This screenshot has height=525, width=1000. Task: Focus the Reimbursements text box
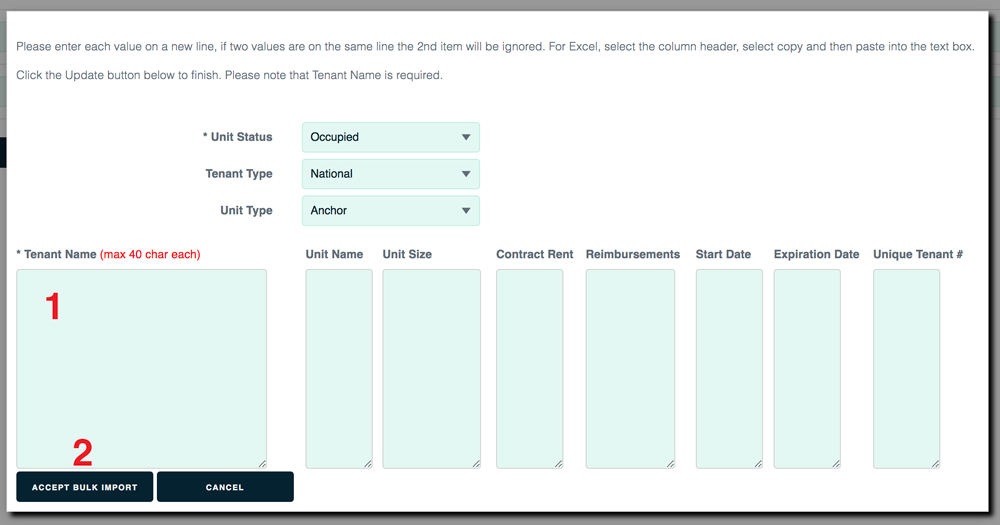pyautogui.click(x=630, y=369)
